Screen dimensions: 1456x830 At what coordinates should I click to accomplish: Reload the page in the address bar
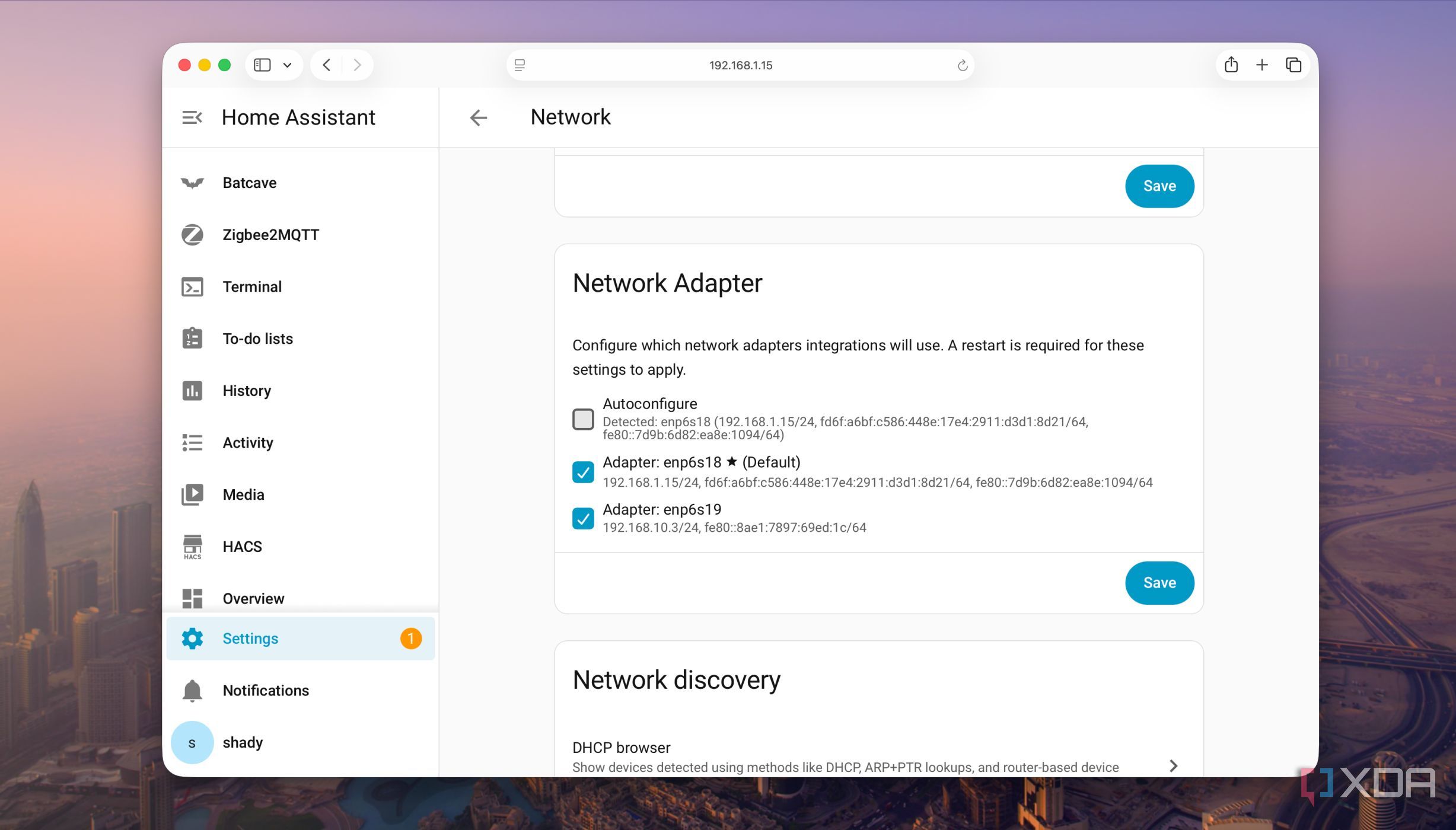pos(962,65)
